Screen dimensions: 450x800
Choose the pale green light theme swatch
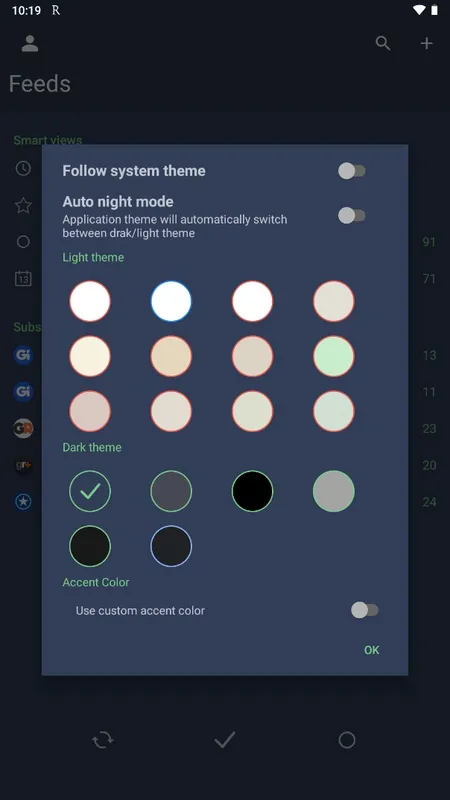point(334,356)
